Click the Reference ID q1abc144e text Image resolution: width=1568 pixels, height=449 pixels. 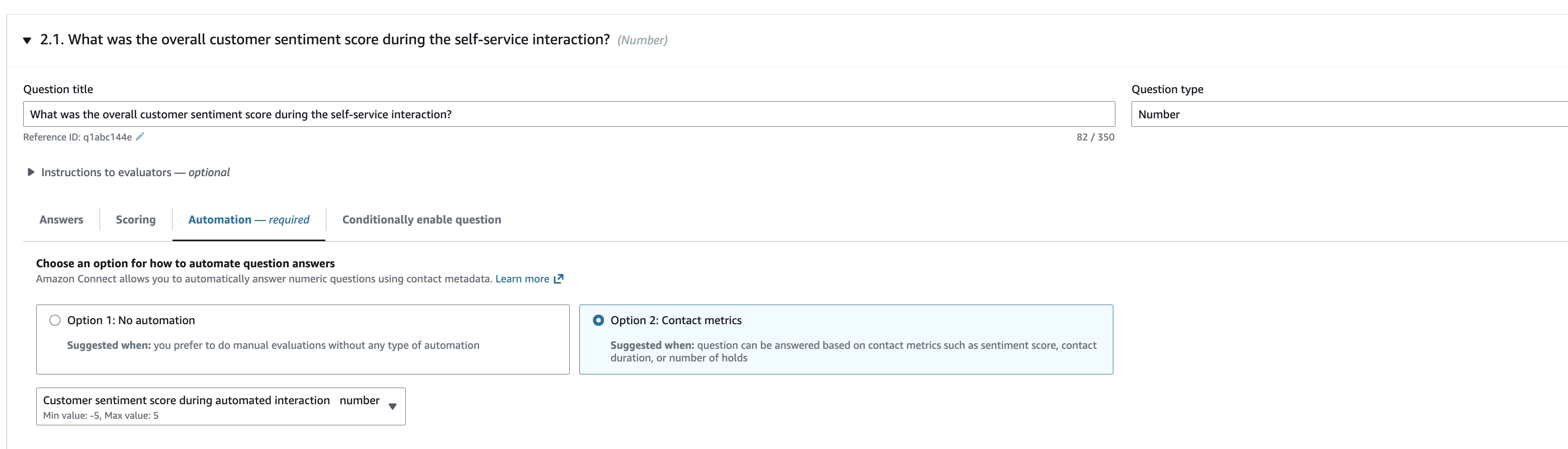coord(77,137)
